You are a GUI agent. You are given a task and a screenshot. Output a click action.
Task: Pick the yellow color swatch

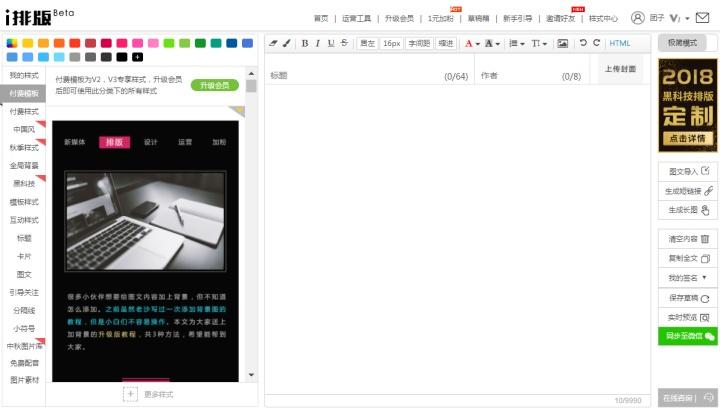[28, 43]
